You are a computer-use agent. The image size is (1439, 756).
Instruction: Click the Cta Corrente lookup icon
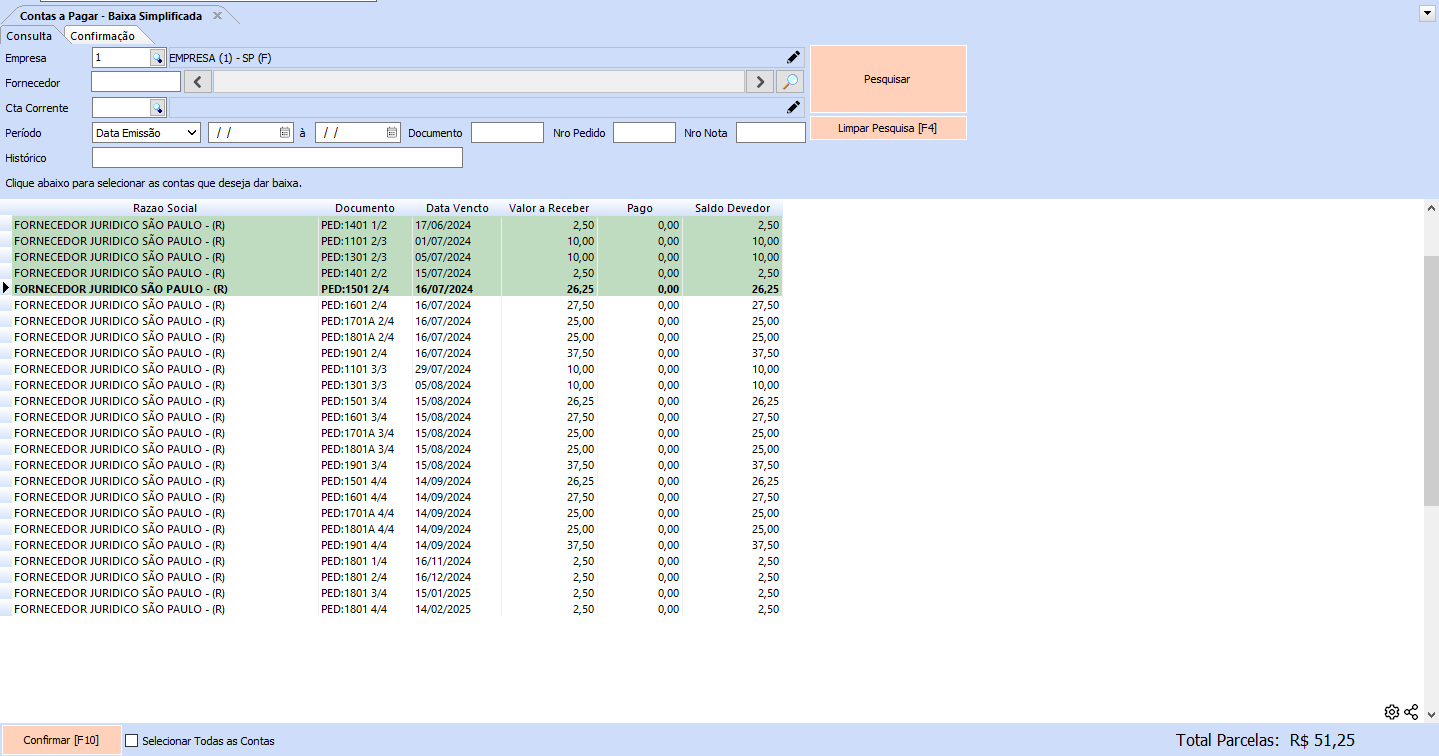pyautogui.click(x=157, y=107)
